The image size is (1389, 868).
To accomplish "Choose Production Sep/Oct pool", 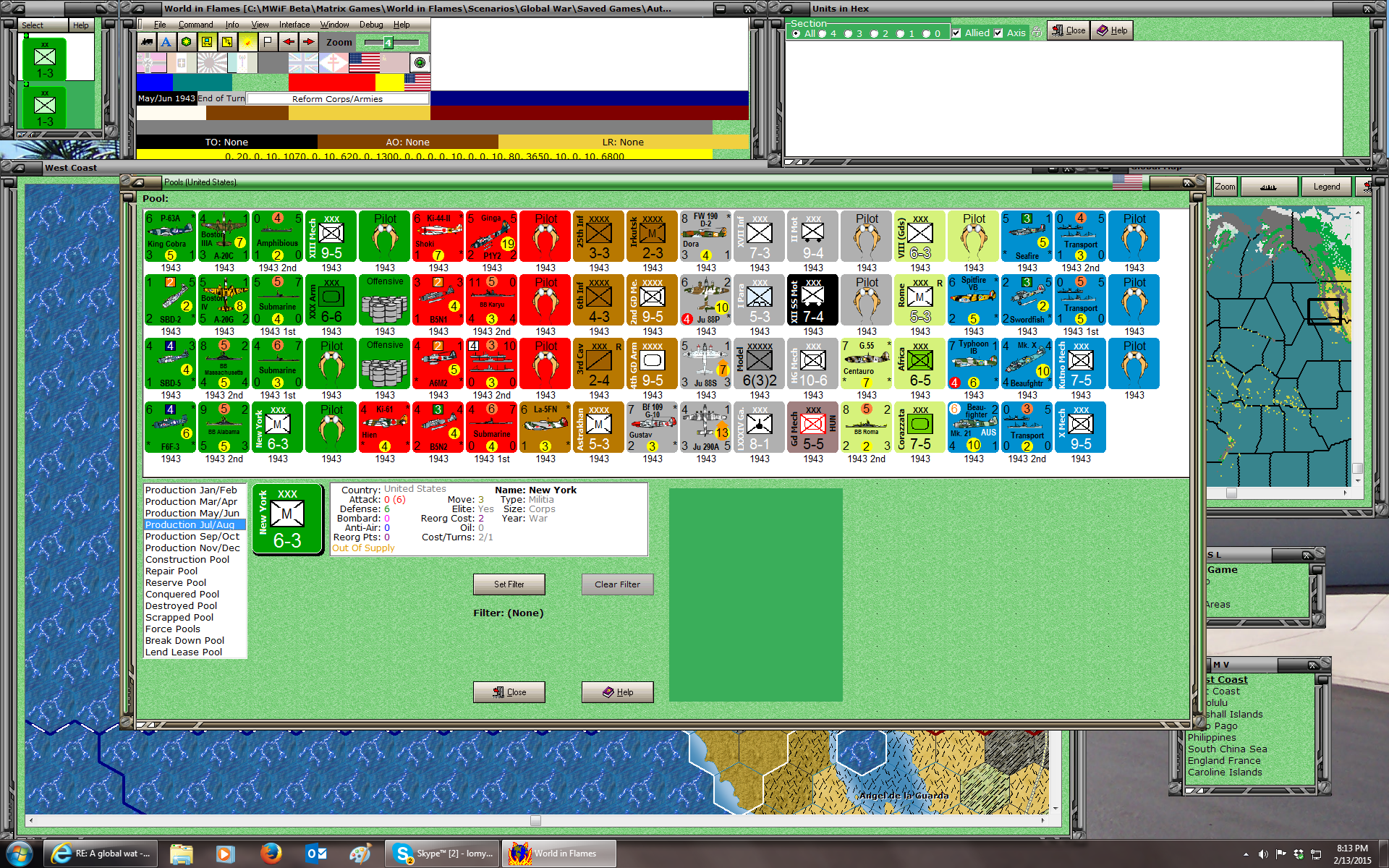I will 192,536.
